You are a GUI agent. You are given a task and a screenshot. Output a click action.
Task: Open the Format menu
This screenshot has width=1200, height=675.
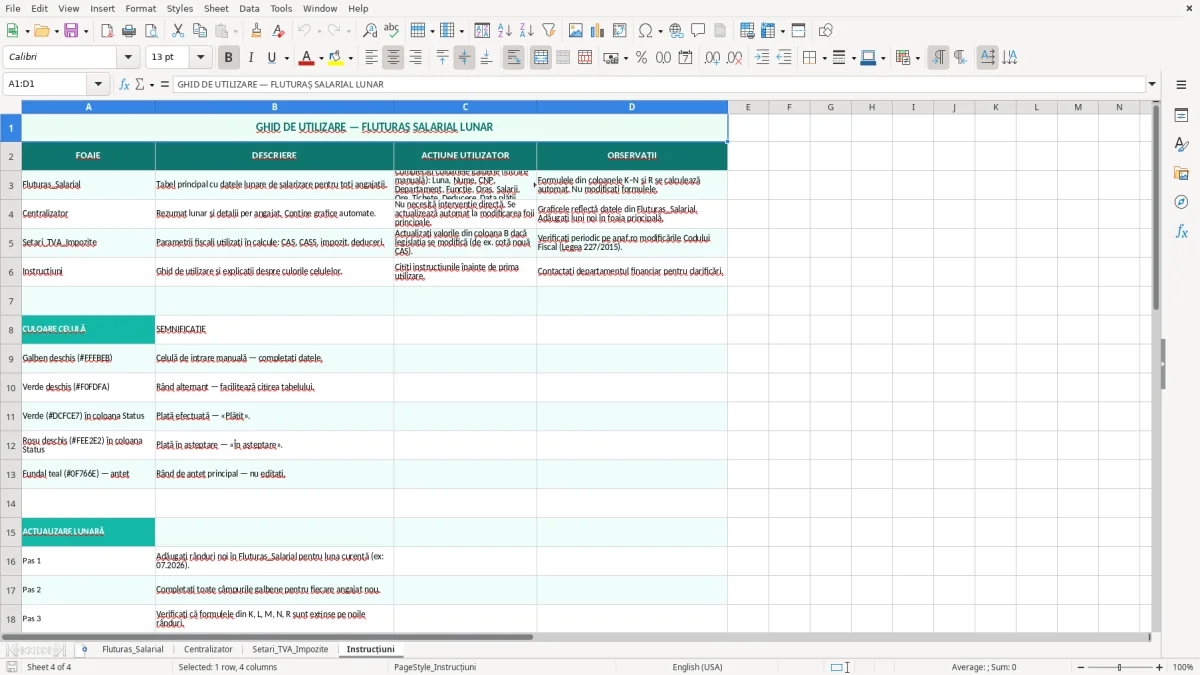(140, 8)
